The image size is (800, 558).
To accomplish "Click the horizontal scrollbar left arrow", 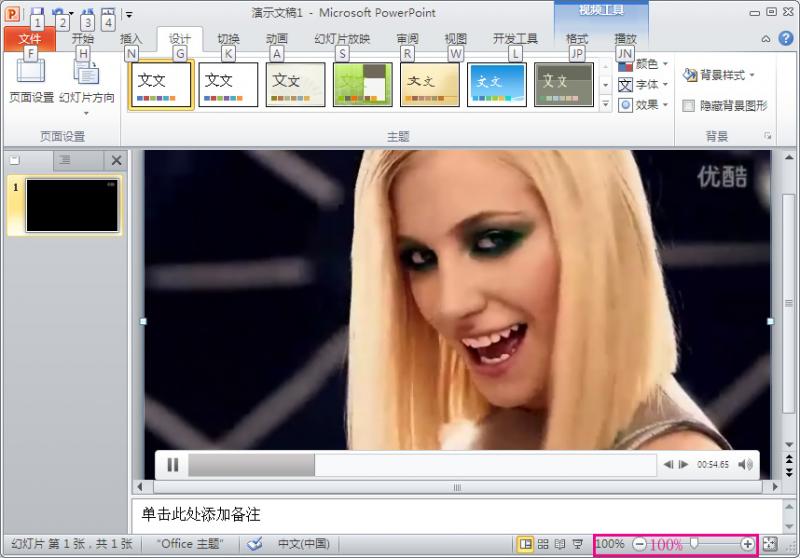I will pyautogui.click(x=140, y=487).
